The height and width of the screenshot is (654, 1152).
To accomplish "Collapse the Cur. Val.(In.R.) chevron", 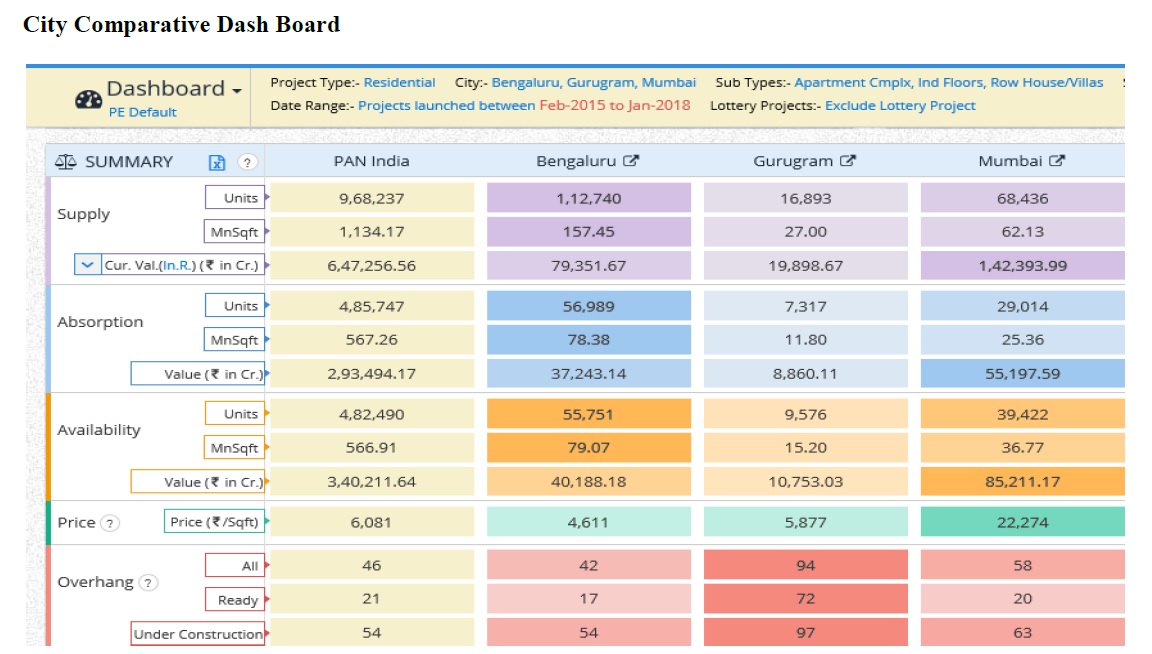I will [x=87, y=265].
